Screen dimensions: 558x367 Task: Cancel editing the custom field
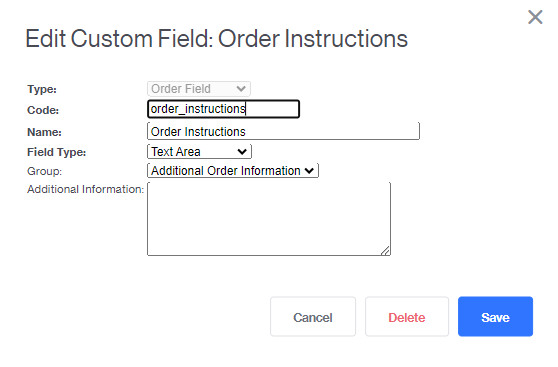[313, 316]
